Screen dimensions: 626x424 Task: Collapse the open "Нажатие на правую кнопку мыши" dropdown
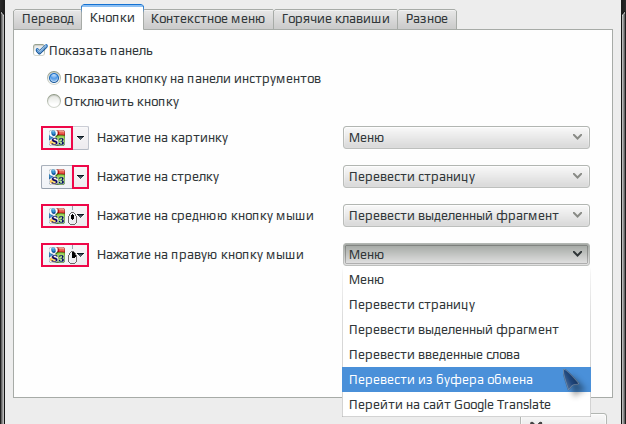[466, 255]
